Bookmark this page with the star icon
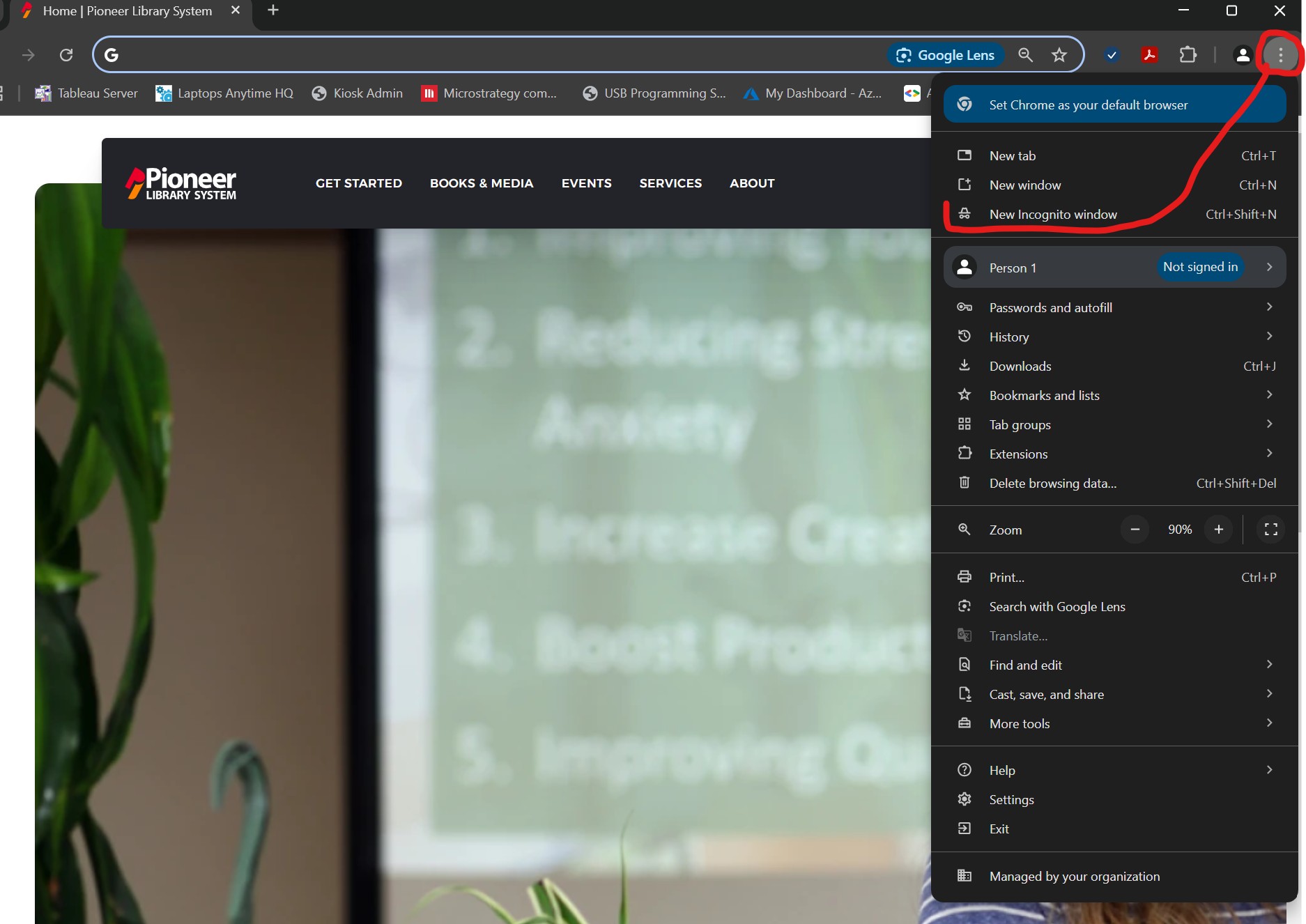 tap(1059, 55)
